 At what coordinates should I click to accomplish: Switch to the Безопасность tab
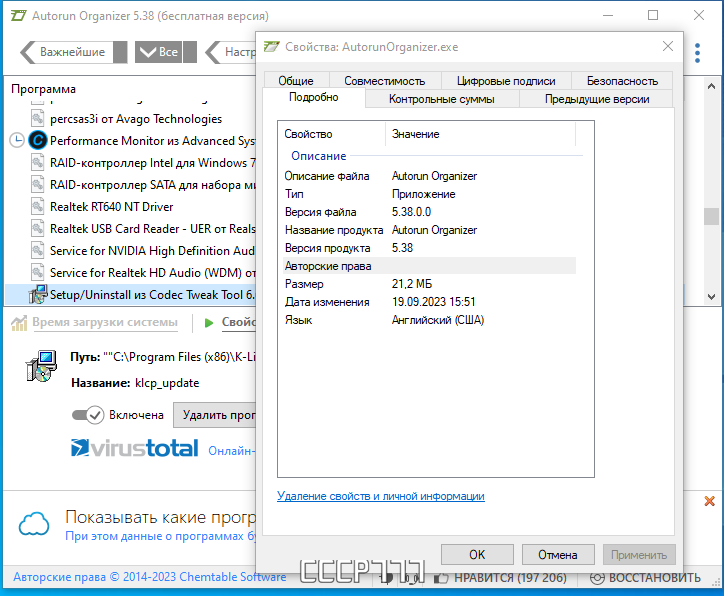coord(622,81)
